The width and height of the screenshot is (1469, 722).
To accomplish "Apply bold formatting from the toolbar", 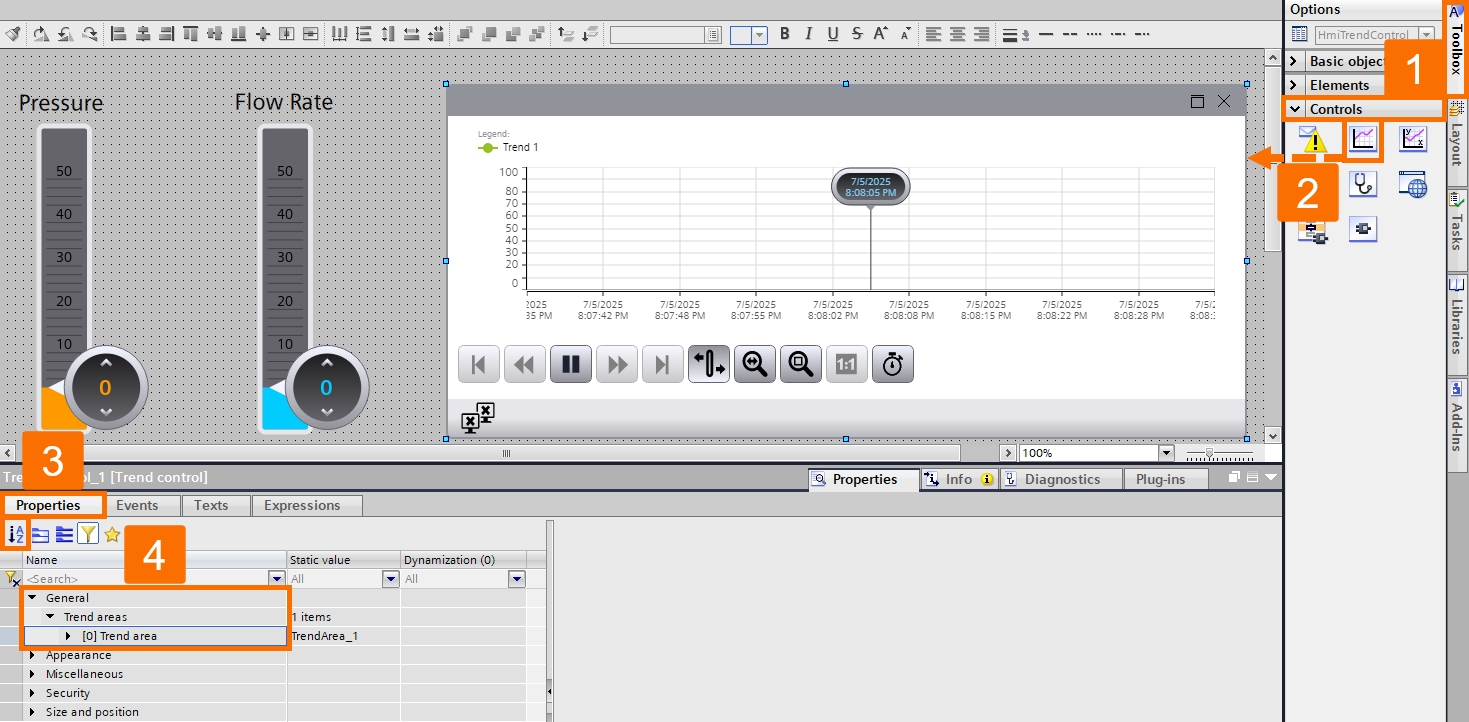I will 784,33.
